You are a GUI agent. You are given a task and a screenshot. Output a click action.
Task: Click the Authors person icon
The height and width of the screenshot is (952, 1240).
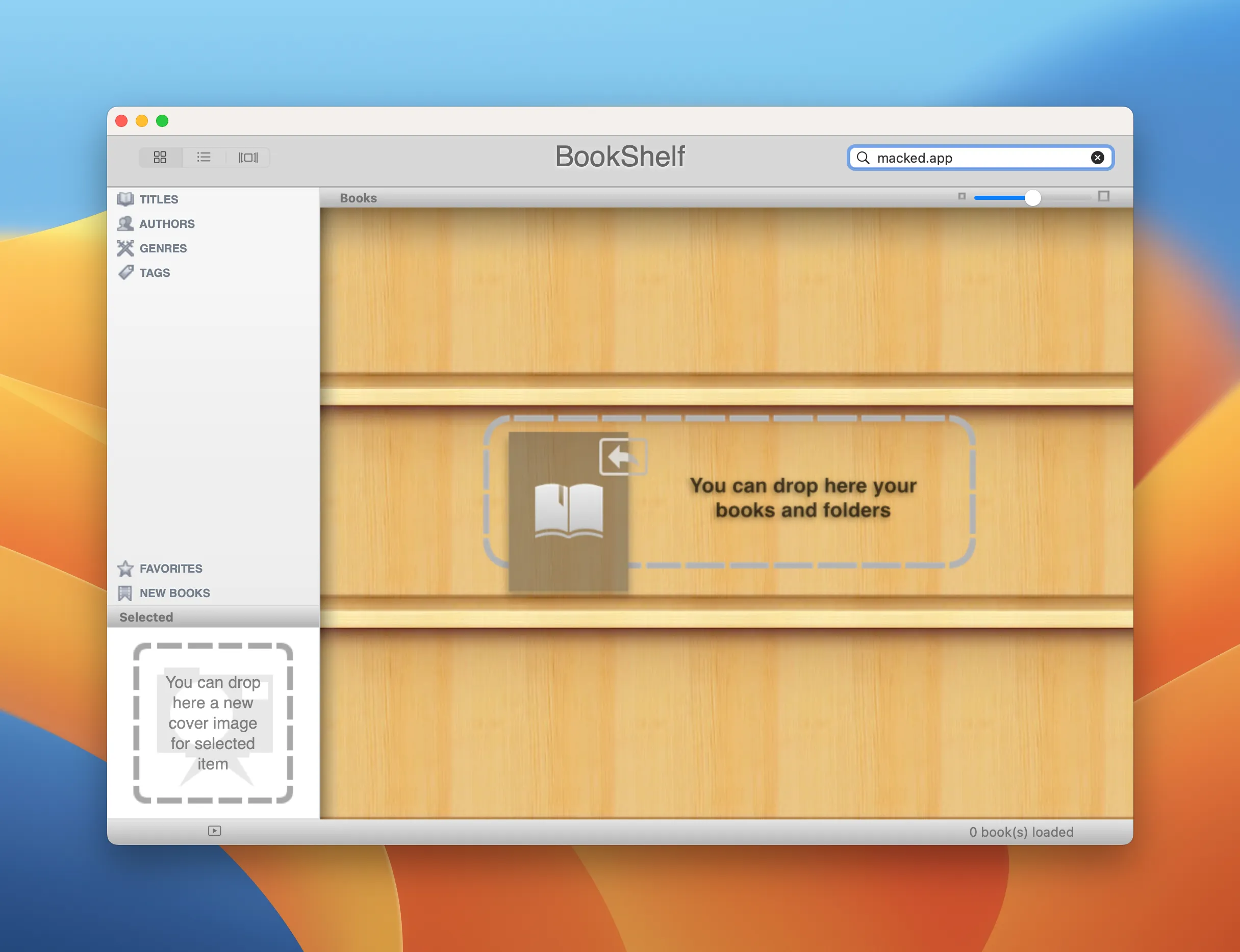(x=125, y=223)
